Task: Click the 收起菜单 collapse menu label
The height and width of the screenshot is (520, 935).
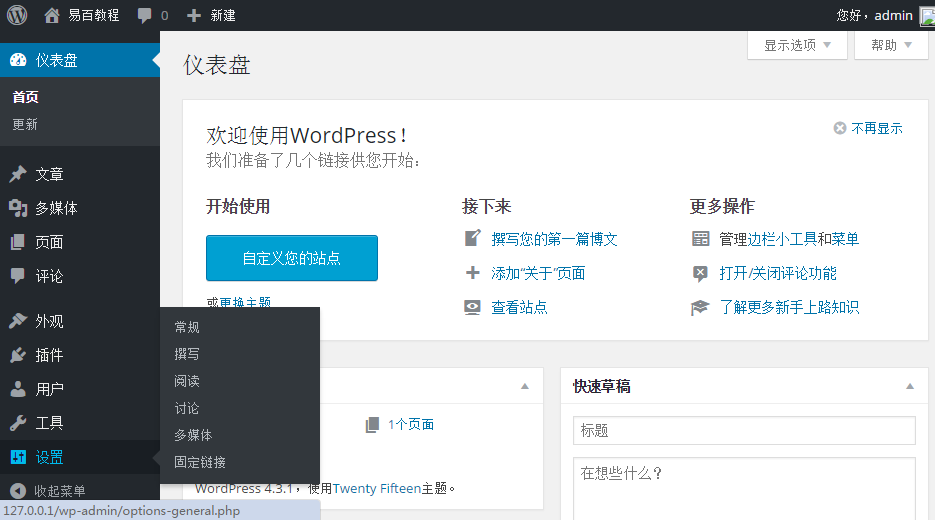Action: [60, 491]
